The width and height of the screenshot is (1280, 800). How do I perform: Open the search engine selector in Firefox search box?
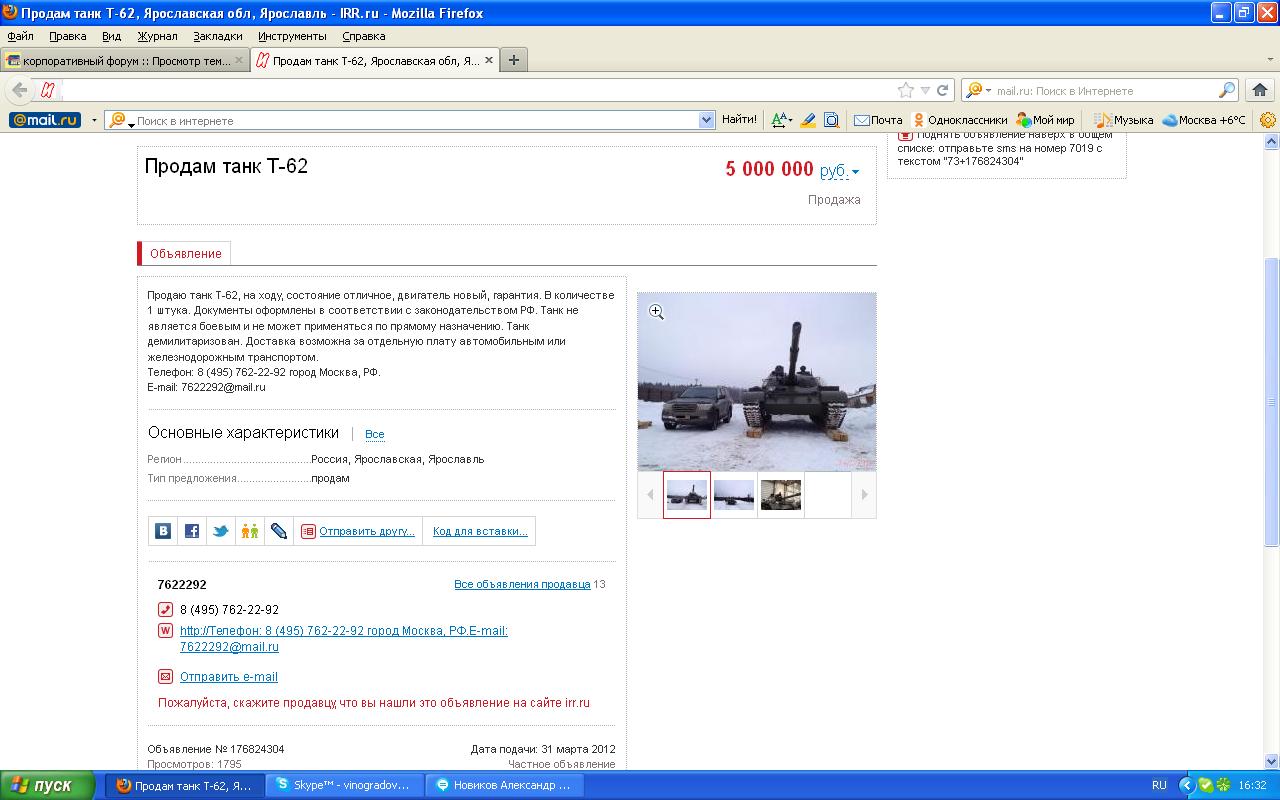point(977,90)
